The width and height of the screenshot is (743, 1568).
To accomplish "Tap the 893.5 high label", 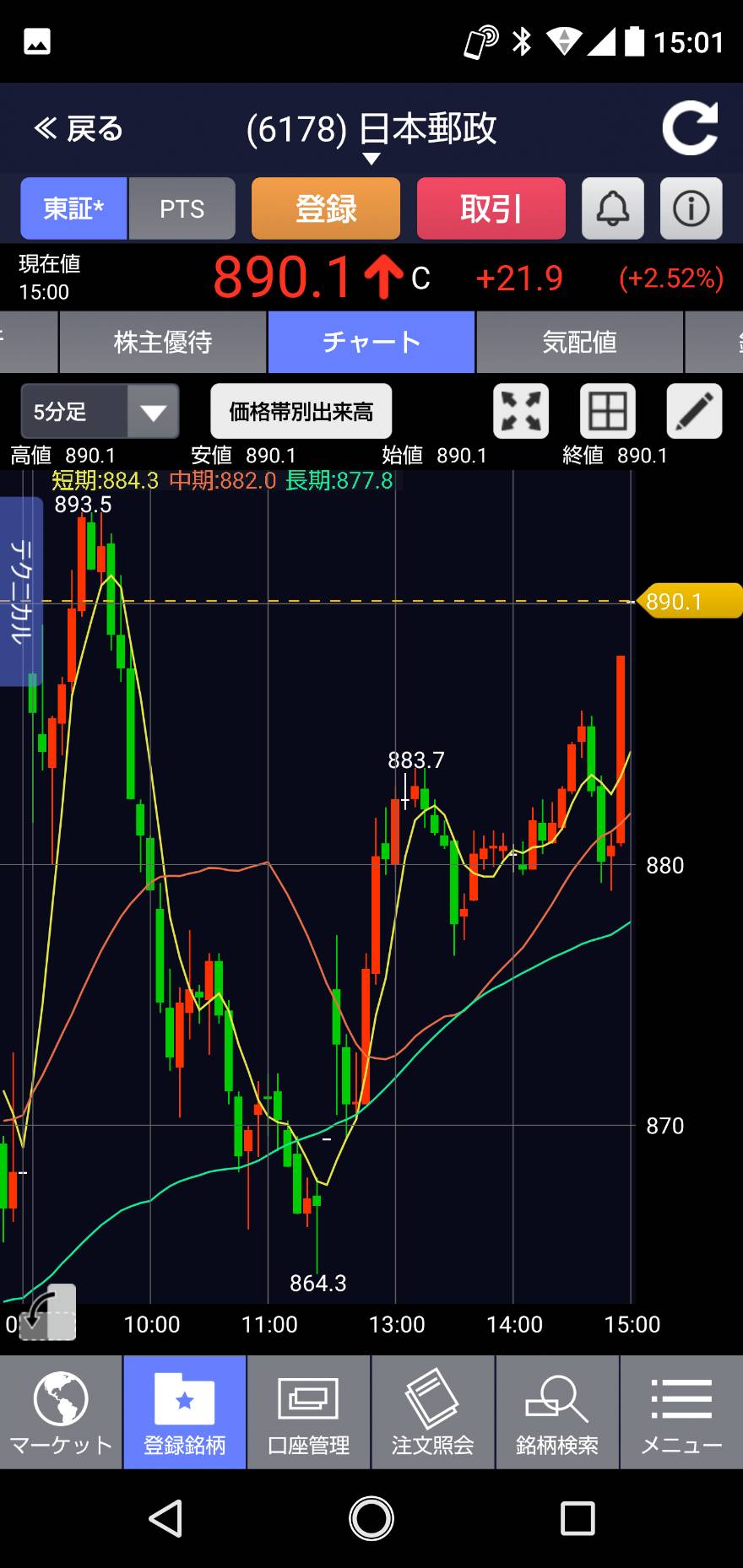I will [x=83, y=505].
